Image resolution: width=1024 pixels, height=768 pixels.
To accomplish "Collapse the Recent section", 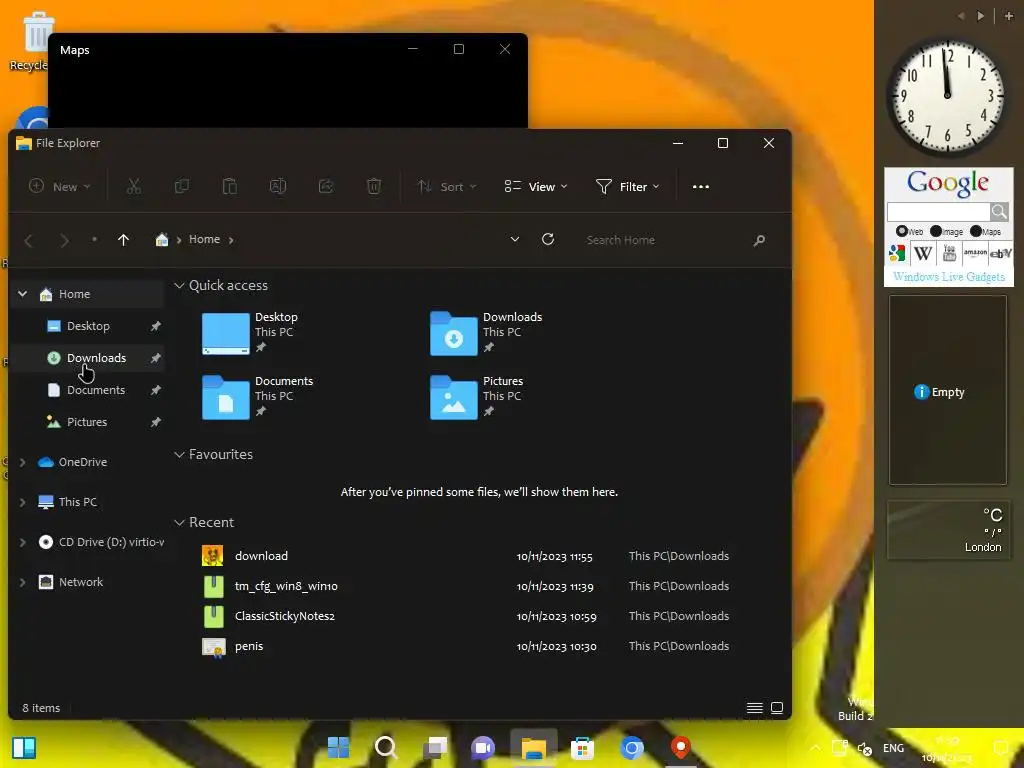I will pos(180,522).
